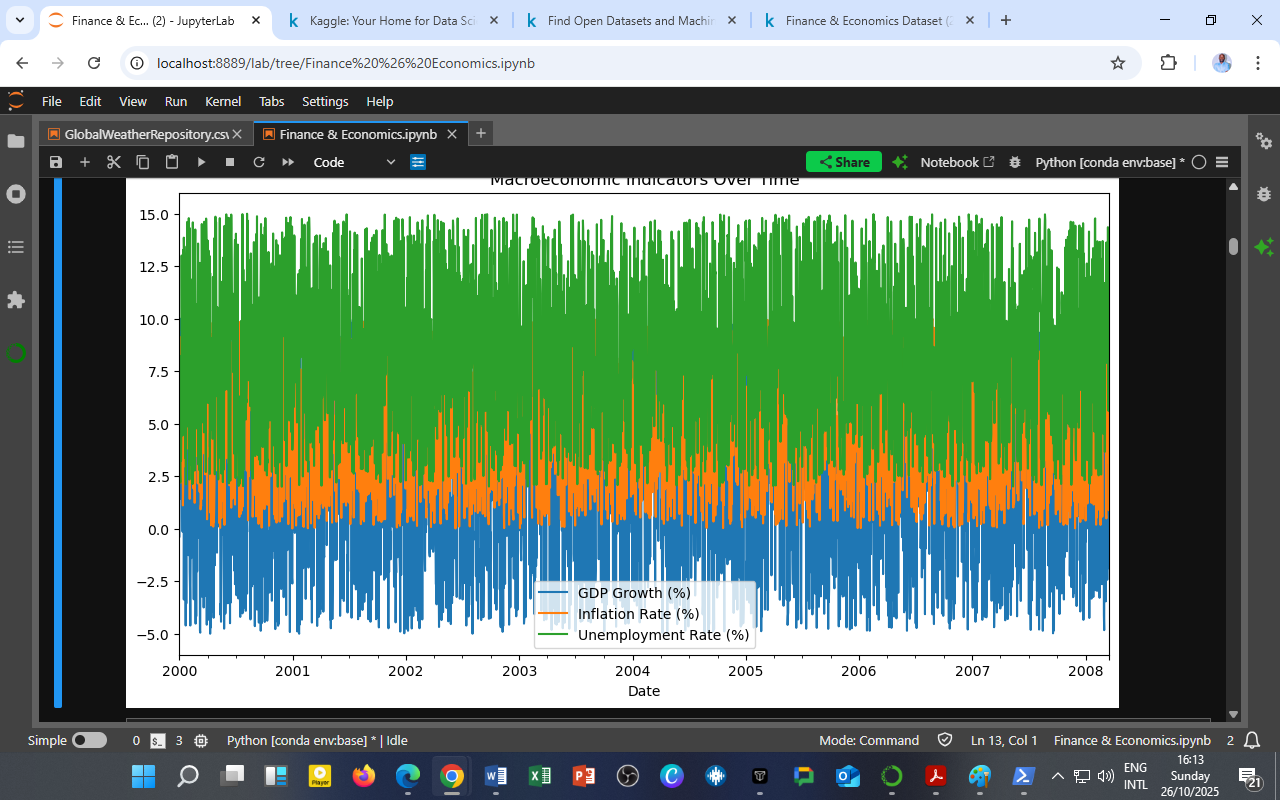
Task: Expand the Chrome tab search dropdown
Action: click(x=19, y=20)
